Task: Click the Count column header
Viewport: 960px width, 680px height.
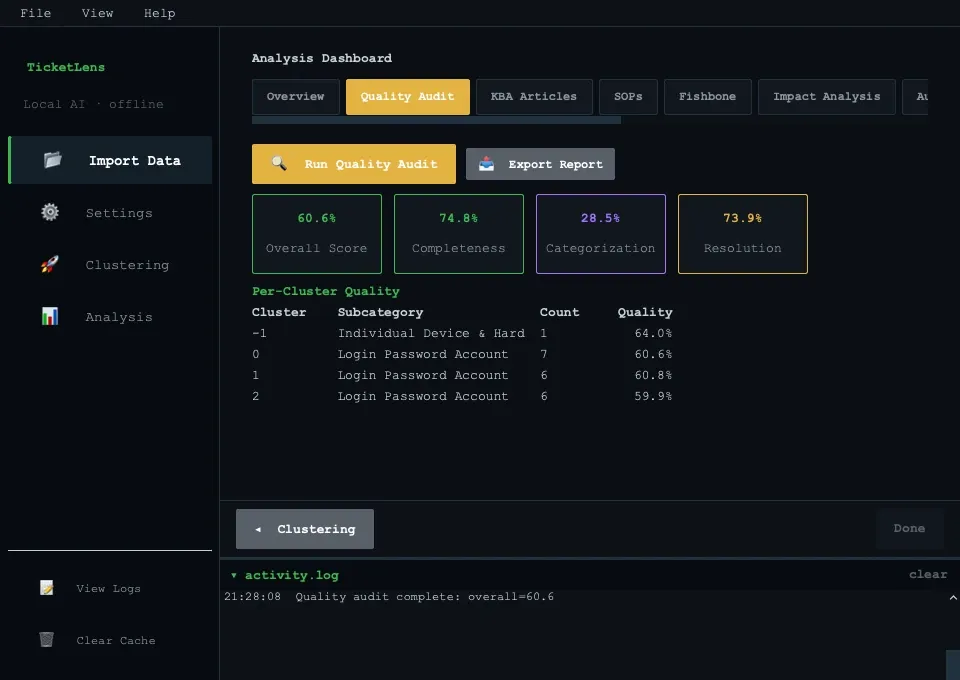Action: click(x=559, y=312)
